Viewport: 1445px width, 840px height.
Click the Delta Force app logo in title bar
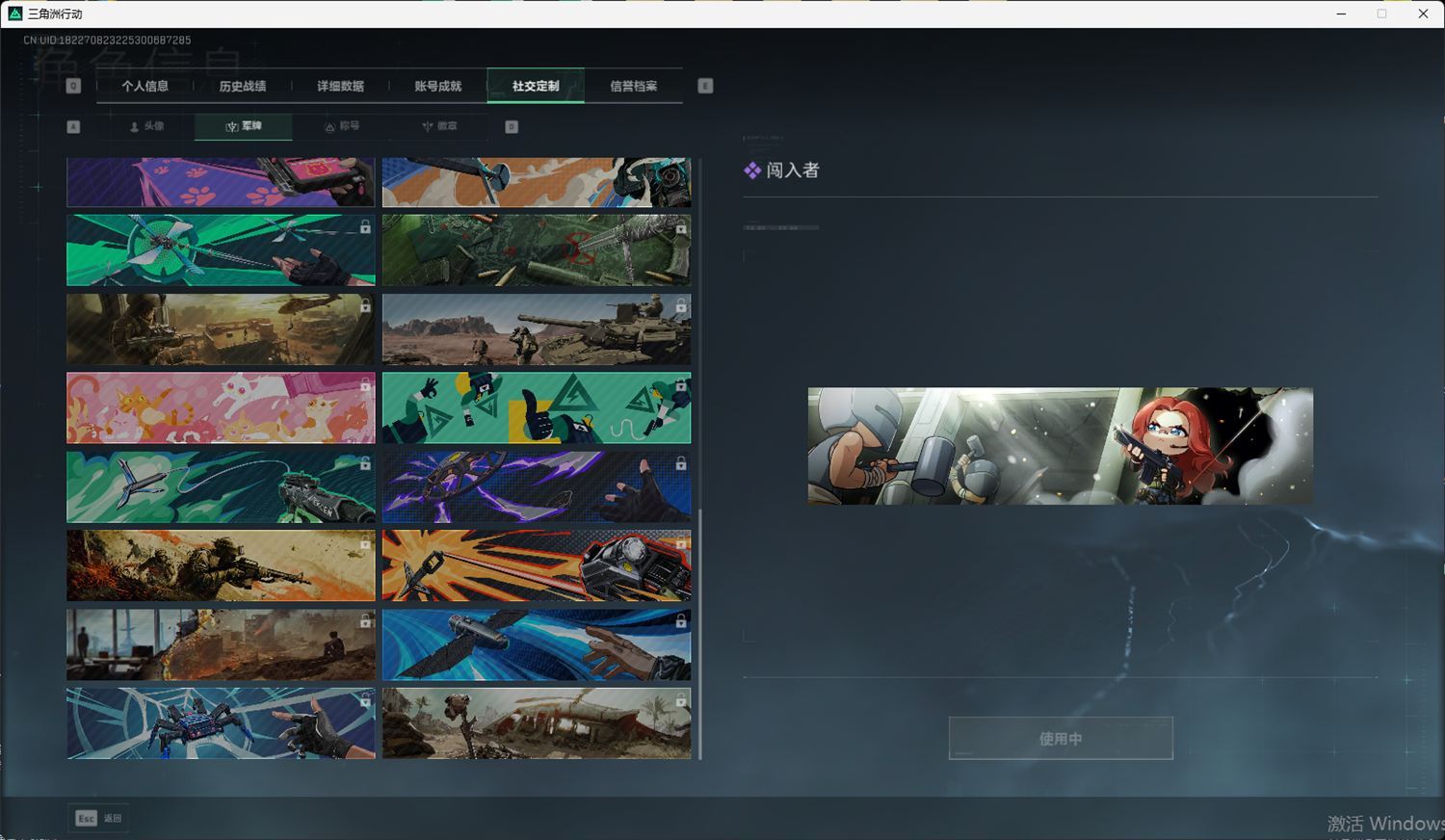[x=14, y=13]
